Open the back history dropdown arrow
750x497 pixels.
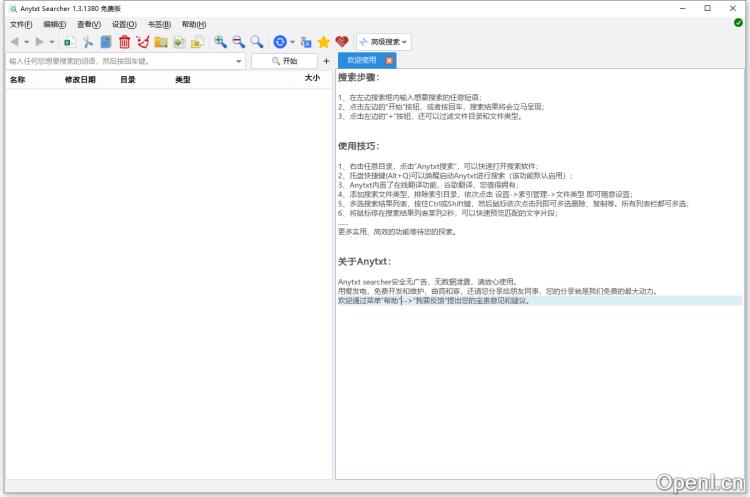(26, 42)
